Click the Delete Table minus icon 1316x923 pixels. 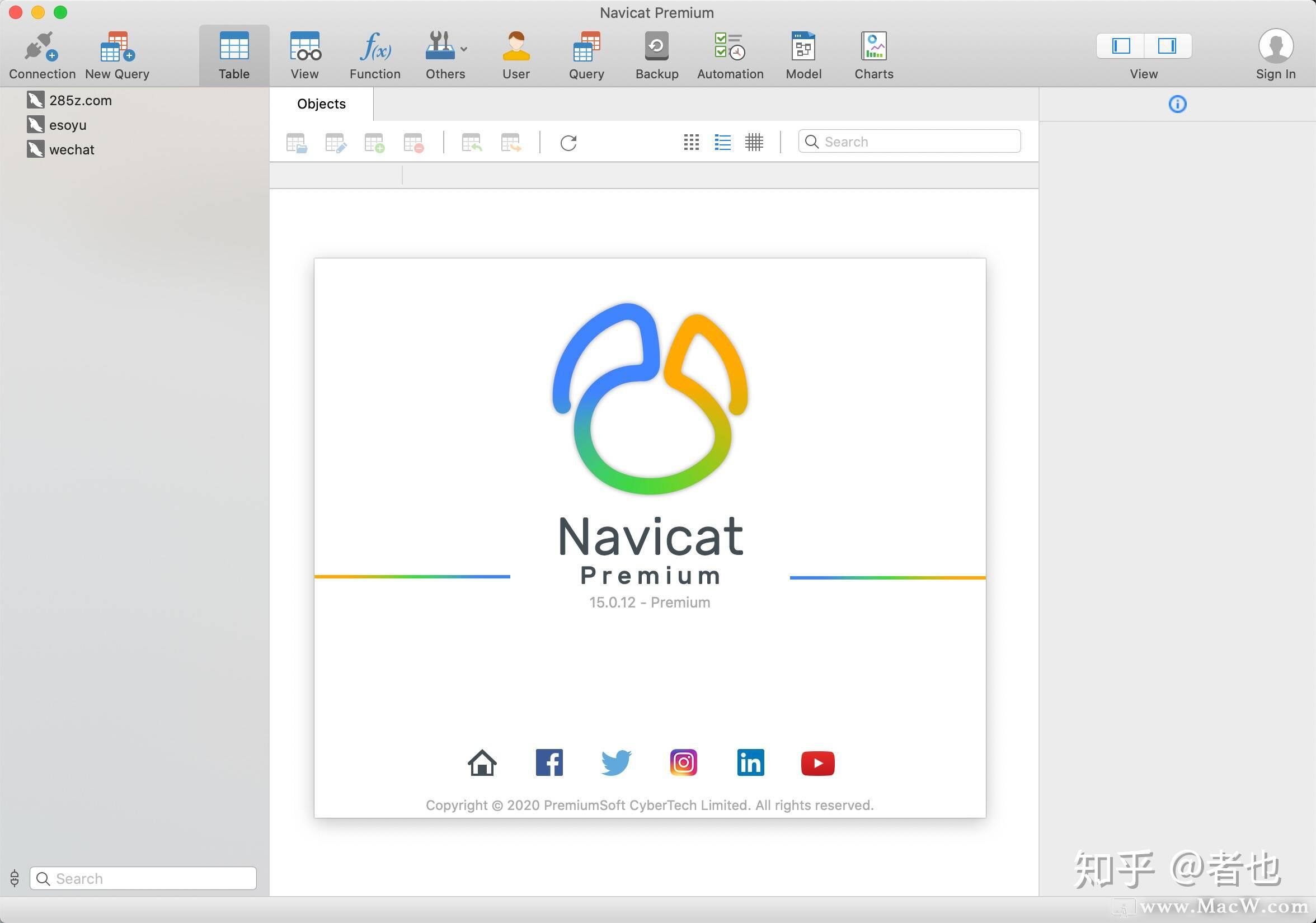tap(413, 143)
